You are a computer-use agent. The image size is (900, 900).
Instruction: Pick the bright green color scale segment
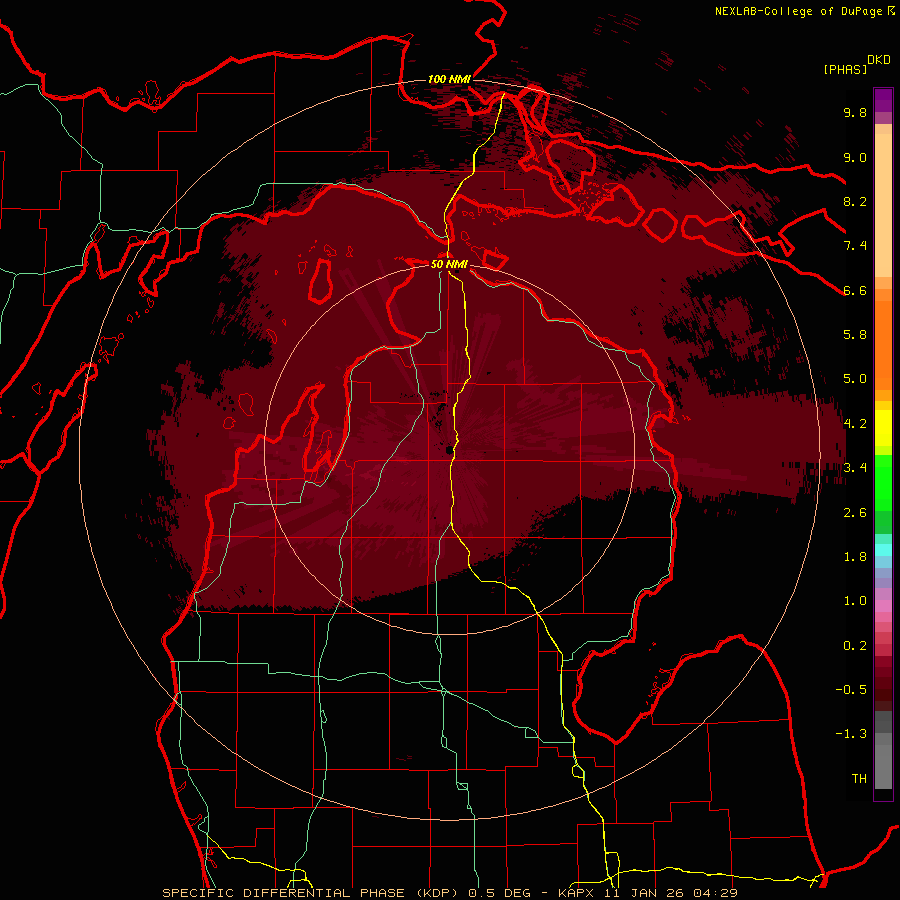(883, 482)
